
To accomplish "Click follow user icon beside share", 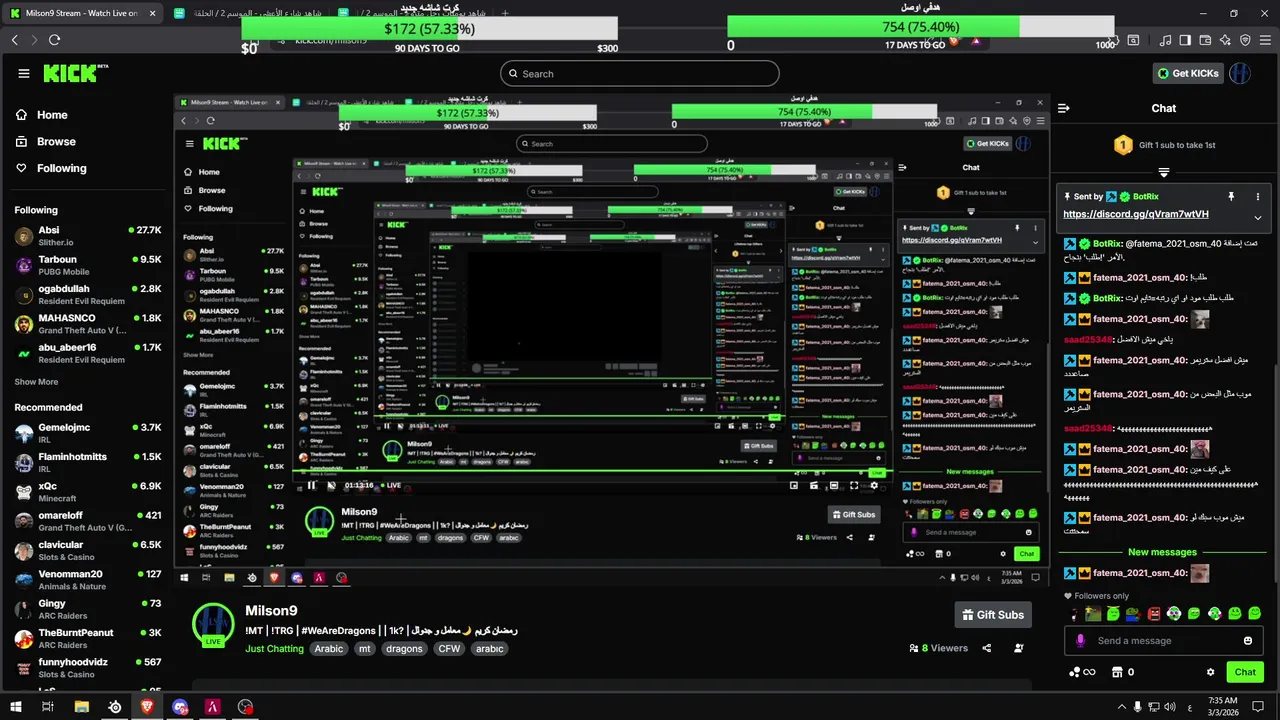I will click(x=1018, y=648).
